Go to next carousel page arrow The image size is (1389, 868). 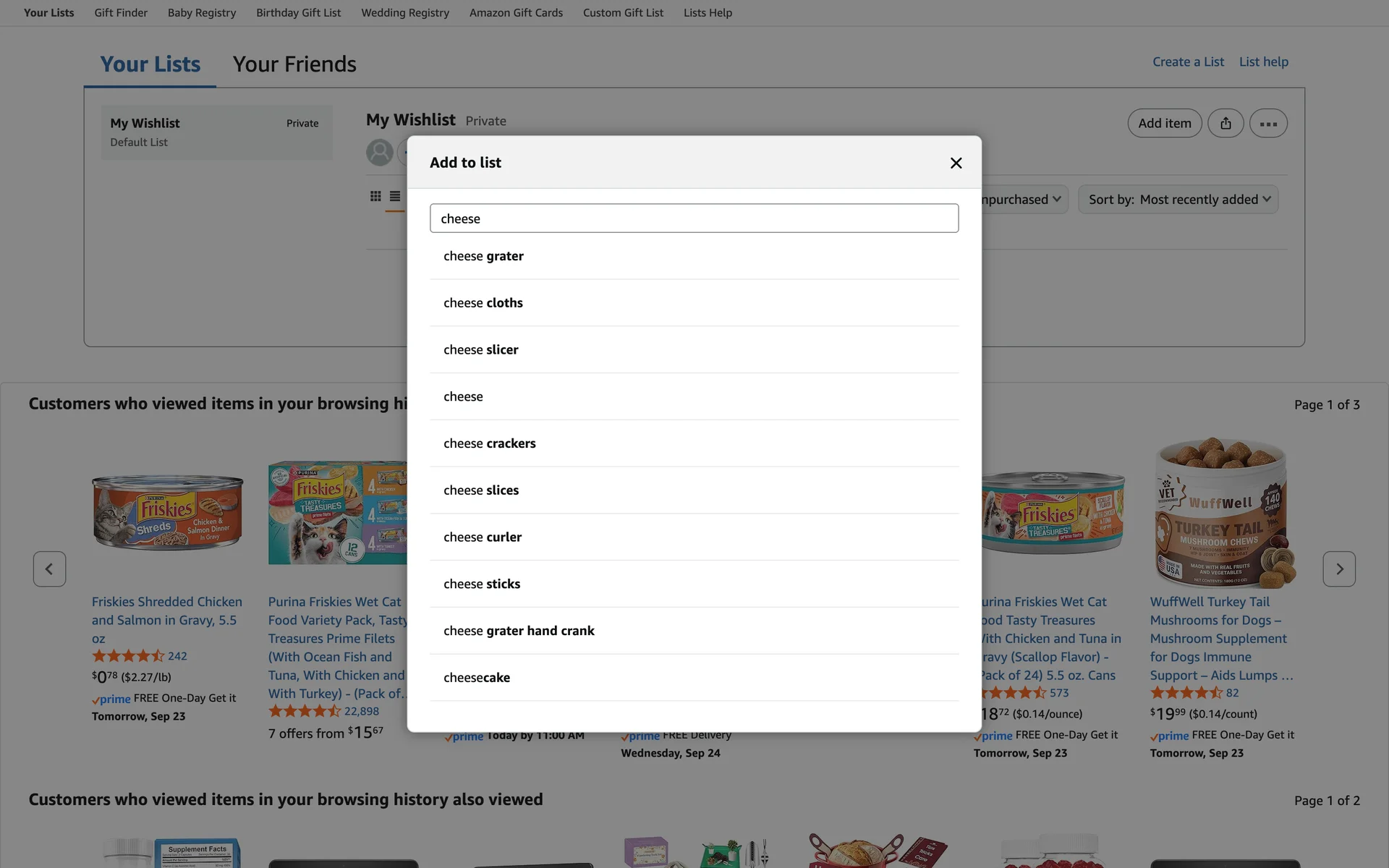tap(1338, 569)
